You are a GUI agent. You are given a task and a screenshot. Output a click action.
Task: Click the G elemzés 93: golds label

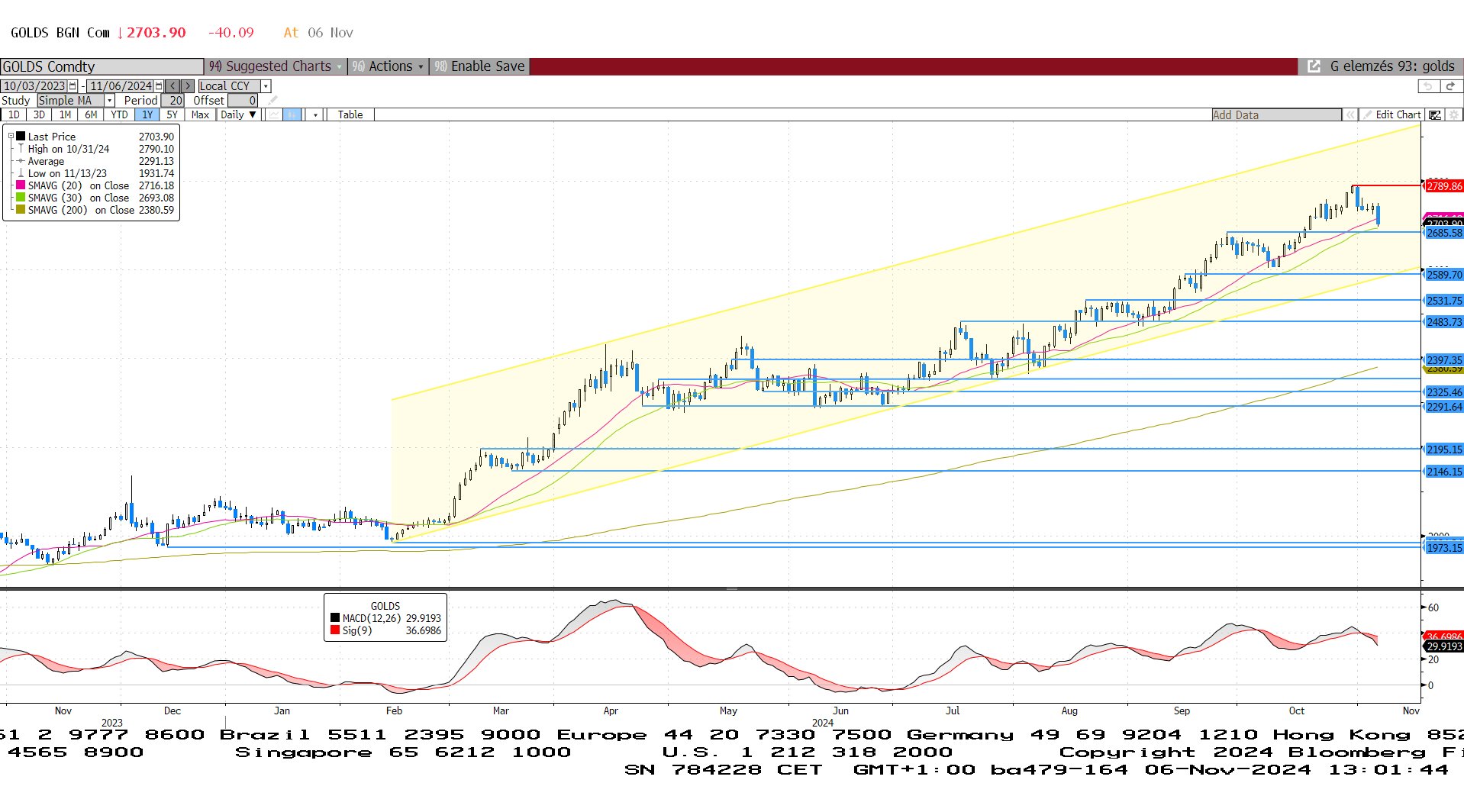pyautogui.click(x=1392, y=66)
